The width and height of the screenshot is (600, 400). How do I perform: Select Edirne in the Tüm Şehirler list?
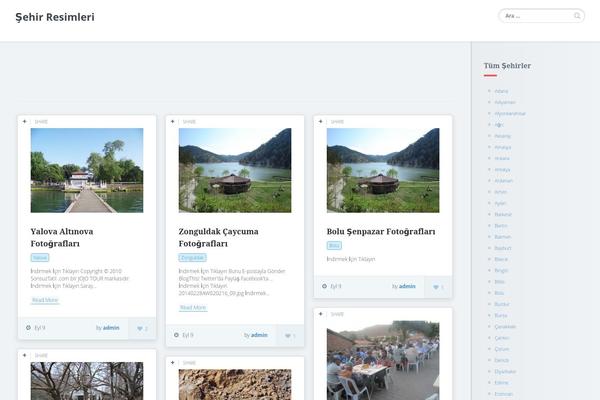coord(501,382)
